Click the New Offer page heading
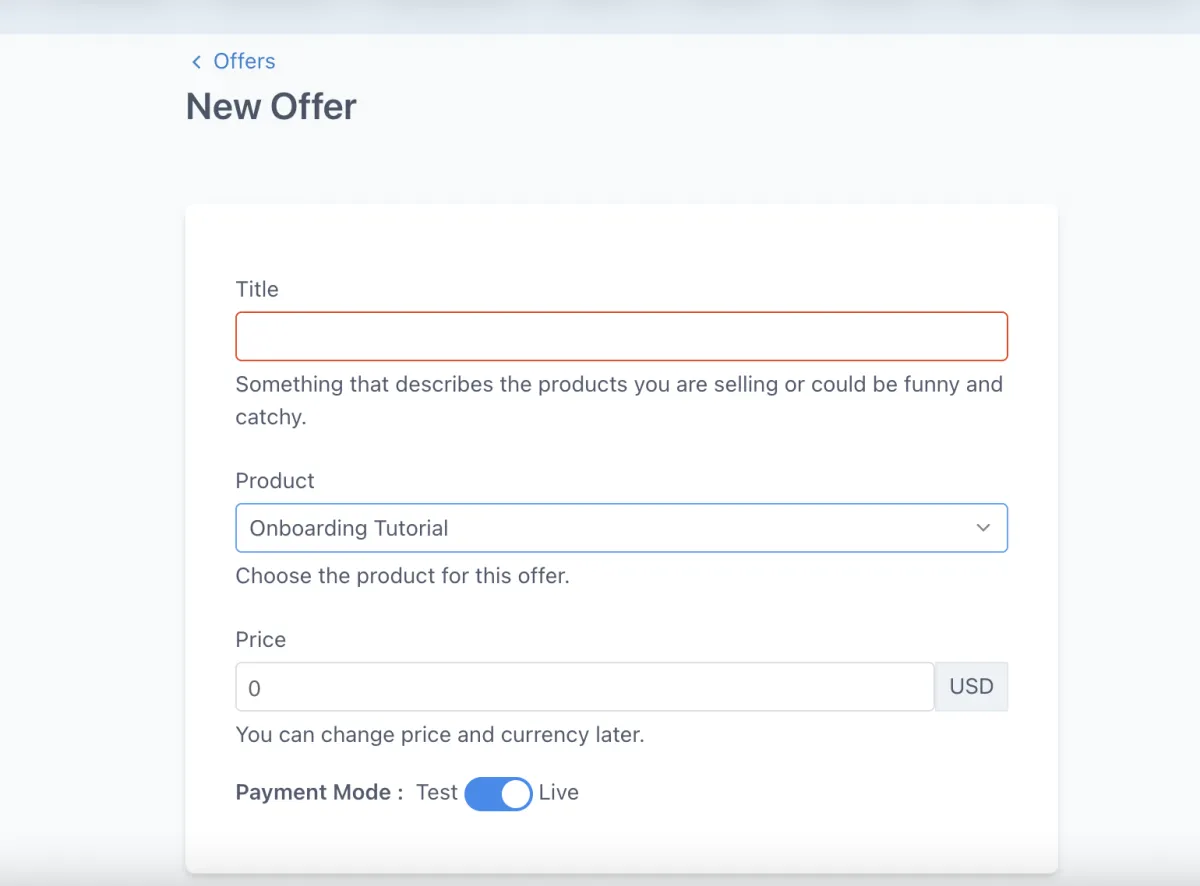Viewport: 1200px width, 886px height. 271,107
